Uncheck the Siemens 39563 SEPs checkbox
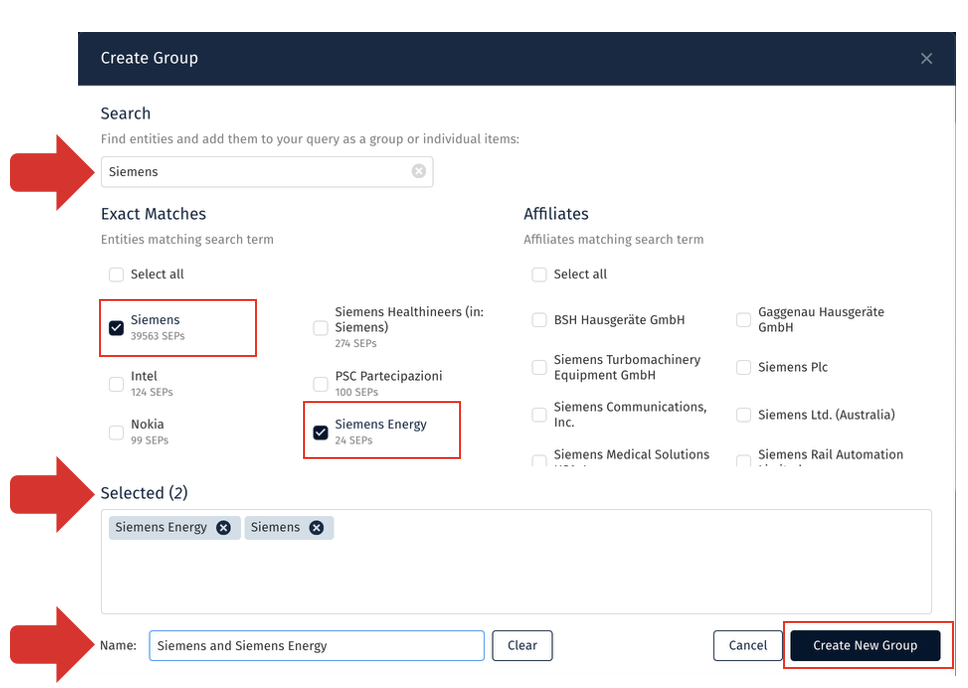Image resolution: width=968 pixels, height=688 pixels. (116, 328)
